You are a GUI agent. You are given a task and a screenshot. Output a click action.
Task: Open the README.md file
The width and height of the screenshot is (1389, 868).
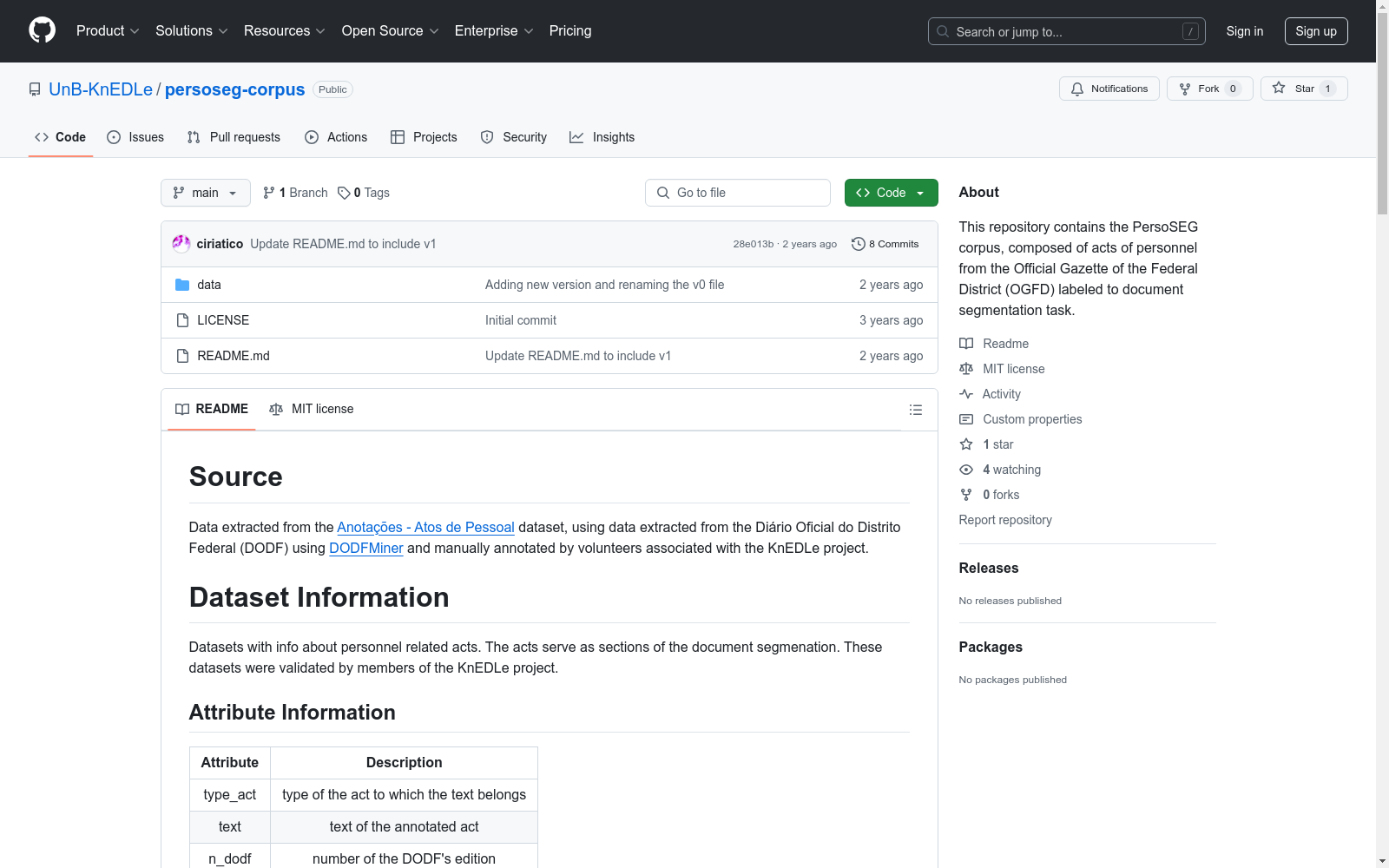234,356
